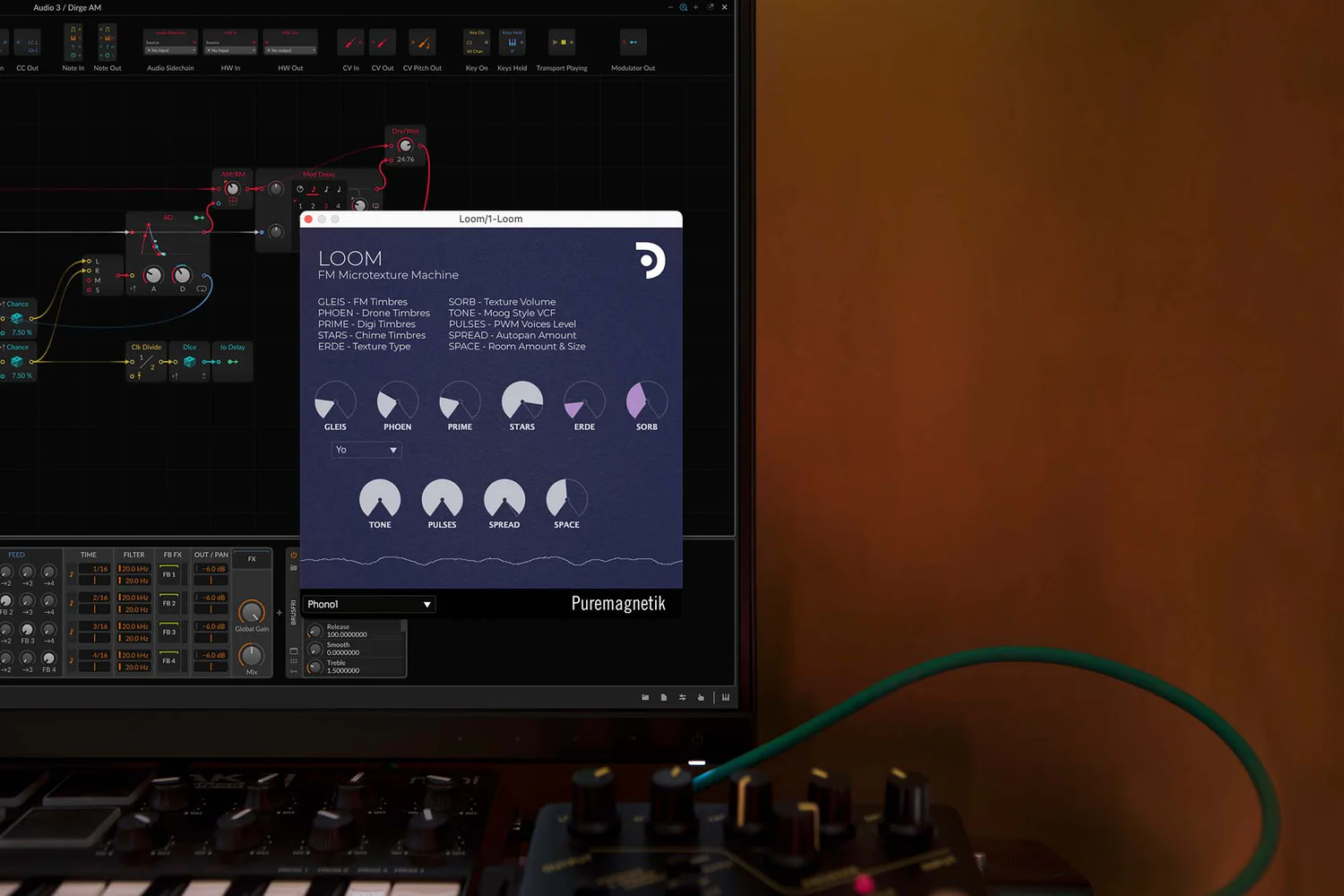Select the Transport Playing module icon

click(562, 42)
